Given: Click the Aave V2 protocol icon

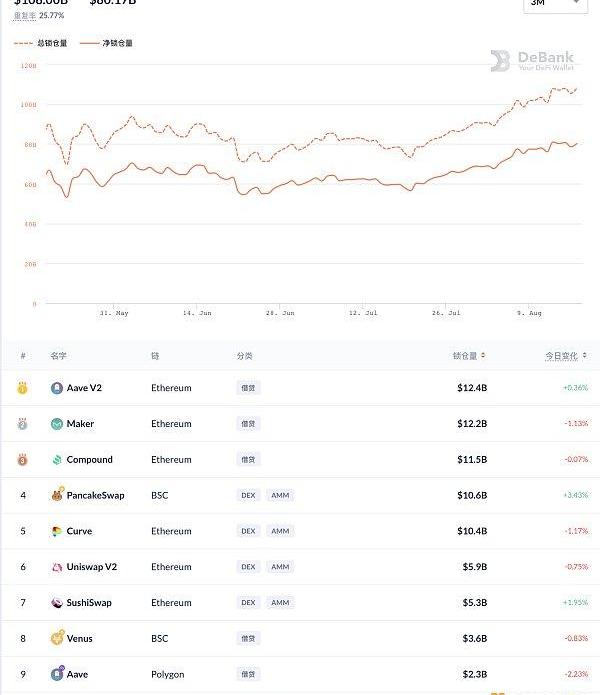Looking at the screenshot, I should click(57, 388).
